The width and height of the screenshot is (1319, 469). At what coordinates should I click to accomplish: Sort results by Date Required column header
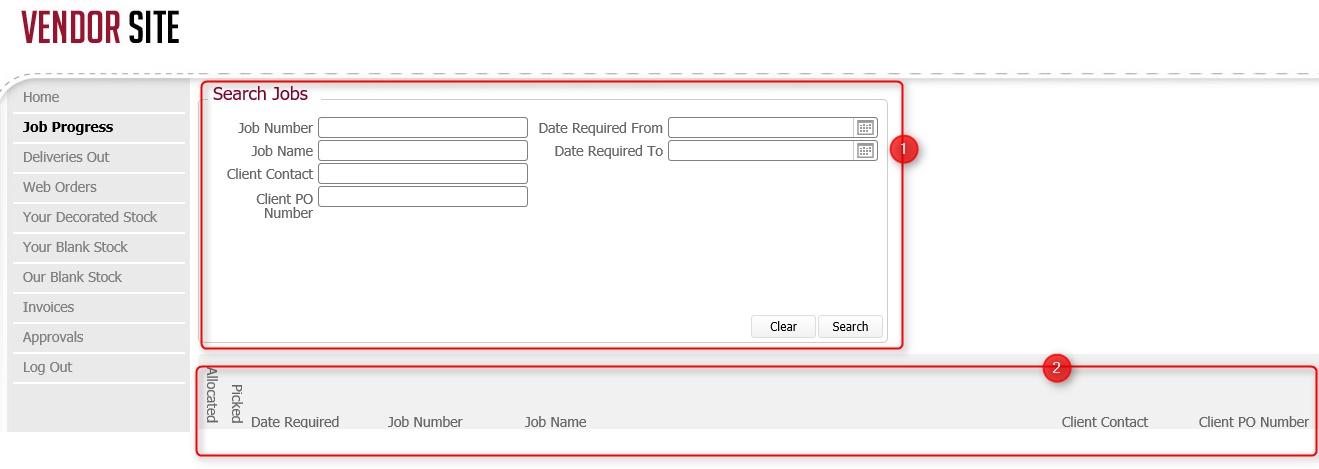295,422
